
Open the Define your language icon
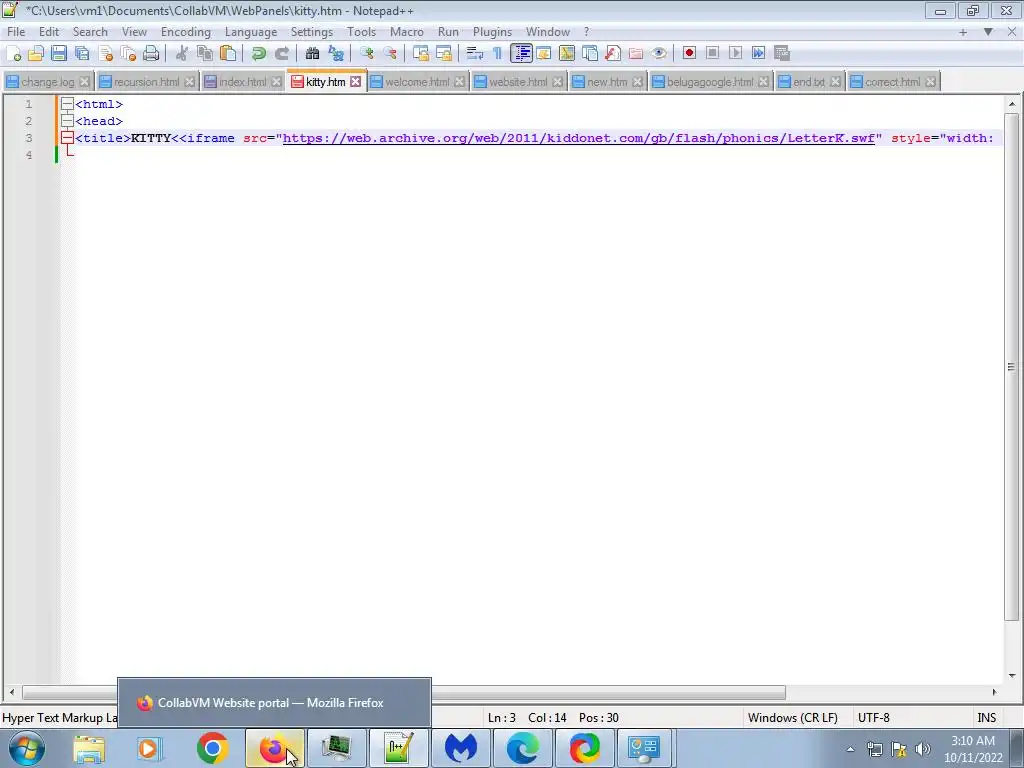click(x=543, y=54)
